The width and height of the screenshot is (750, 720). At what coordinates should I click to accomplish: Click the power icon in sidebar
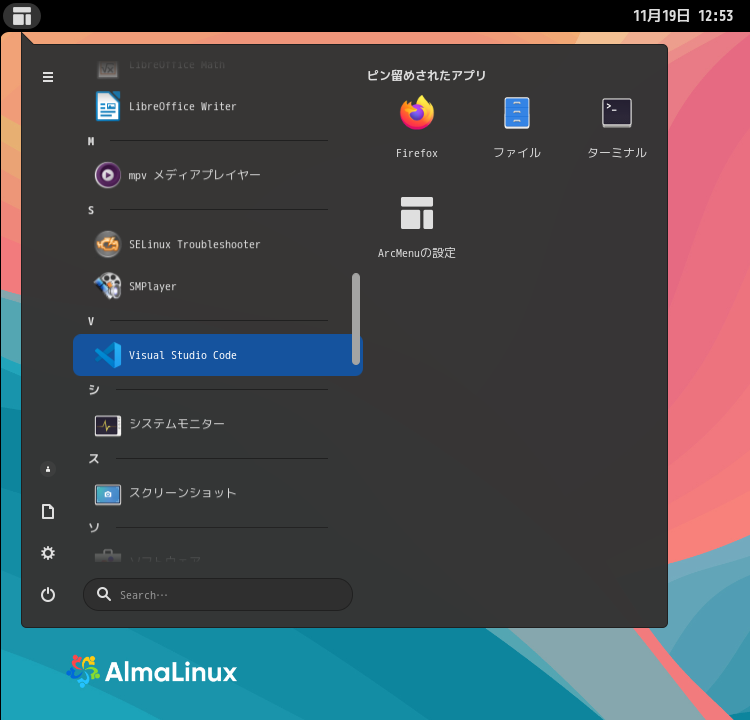point(48,595)
